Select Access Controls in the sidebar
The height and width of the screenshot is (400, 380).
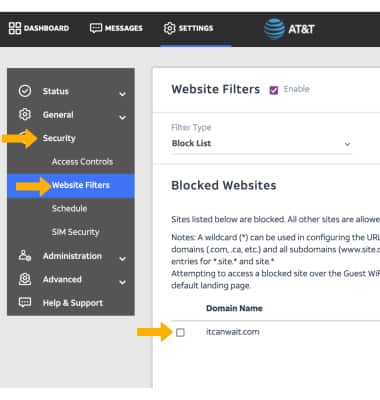coord(82,162)
